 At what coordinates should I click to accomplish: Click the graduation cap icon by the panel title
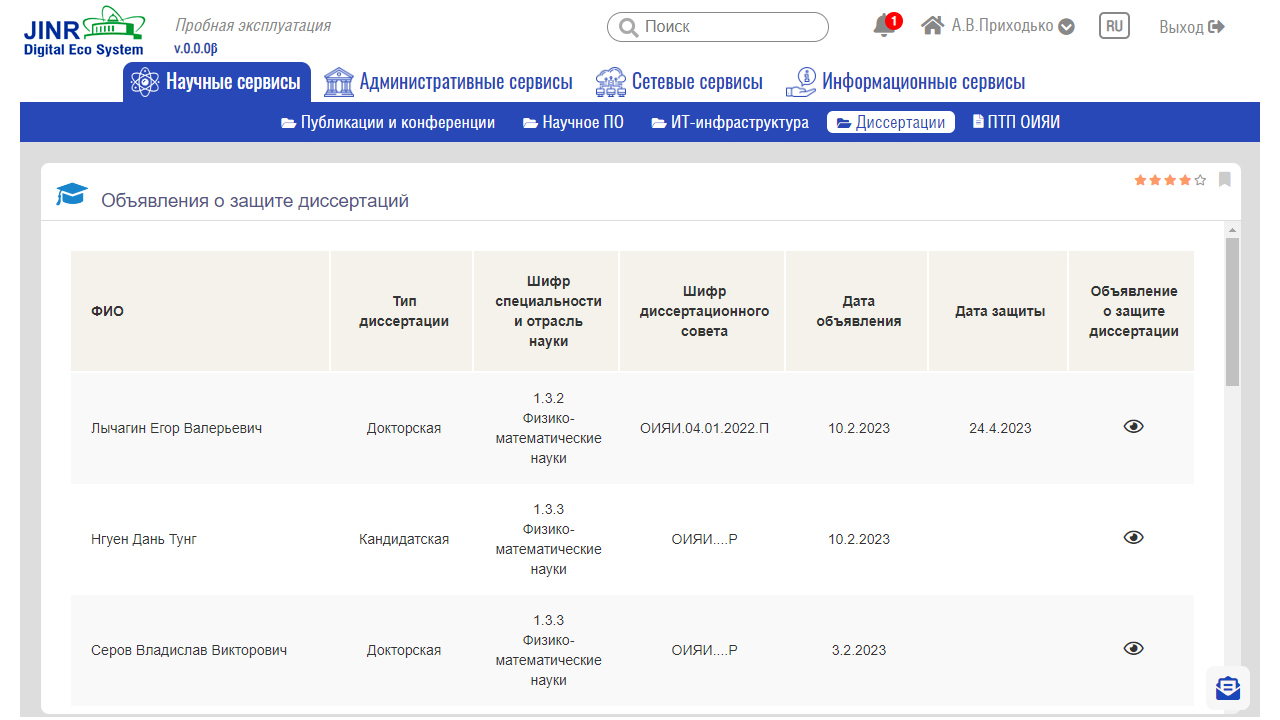point(71,195)
